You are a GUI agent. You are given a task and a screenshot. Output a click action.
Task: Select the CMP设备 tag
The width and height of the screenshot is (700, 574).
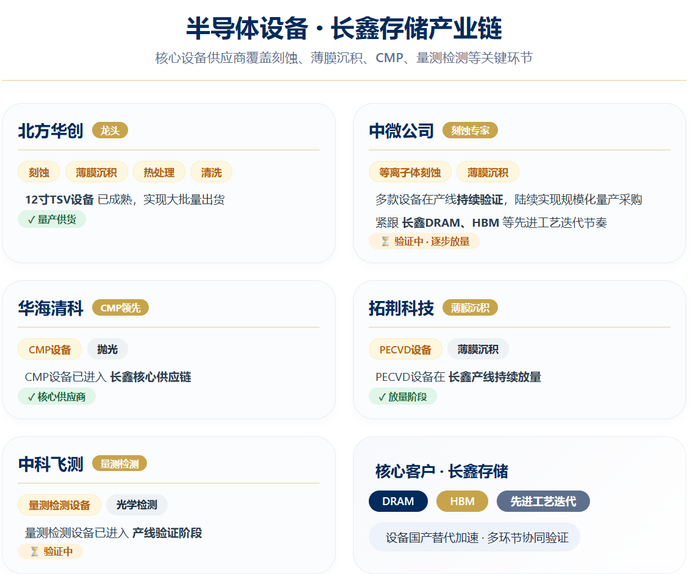tap(50, 349)
